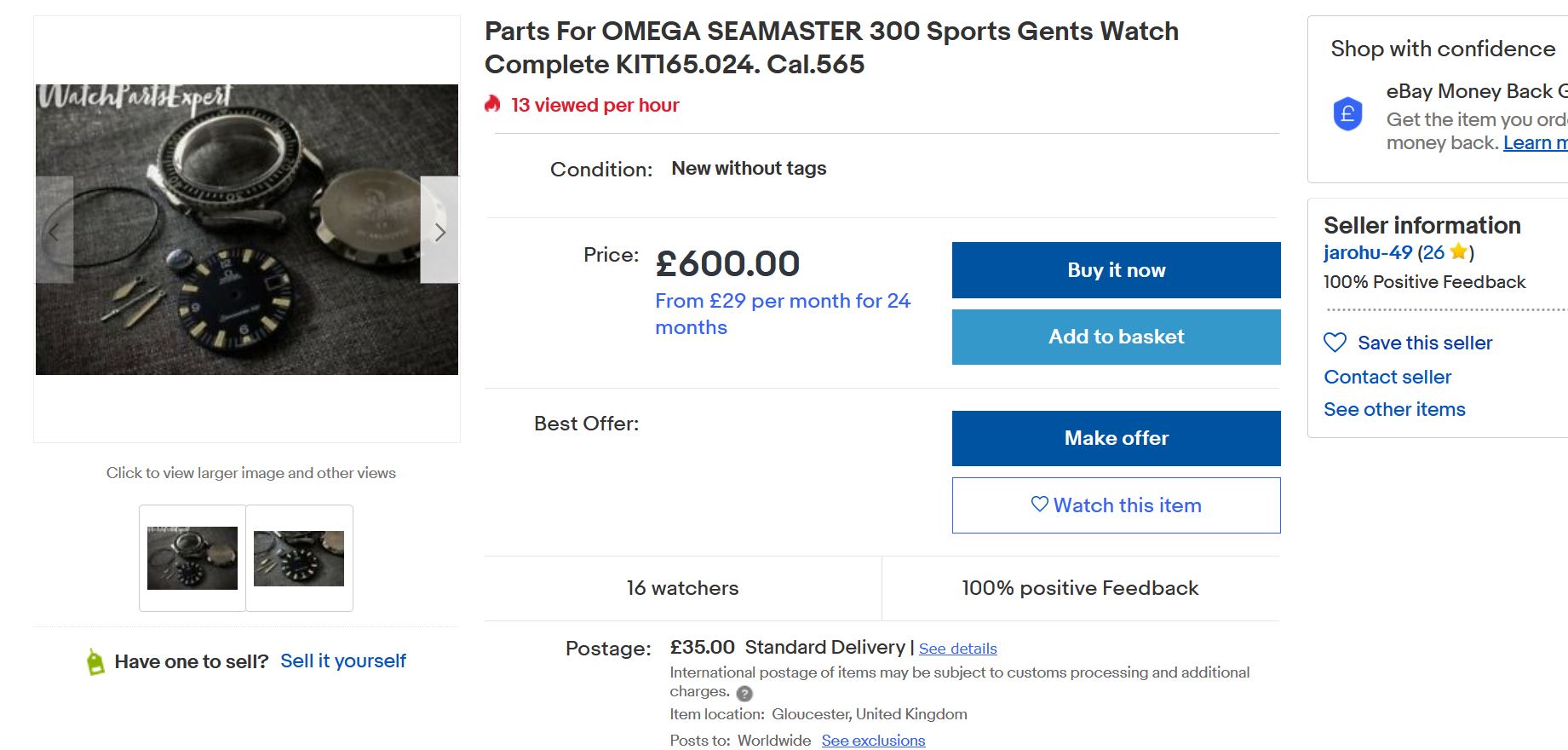1568x750 pixels.
Task: Click the heart icon beside Save this seller
Action: pos(1335,343)
